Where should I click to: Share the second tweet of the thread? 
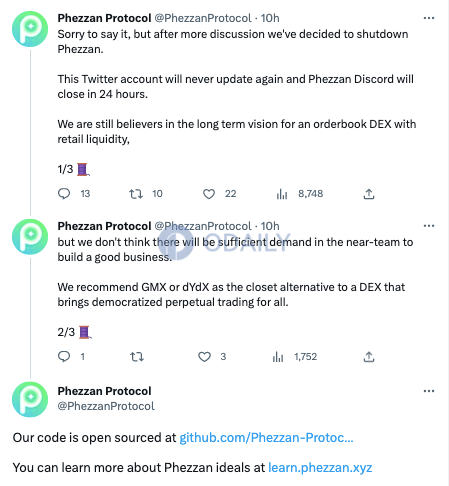[x=369, y=357]
